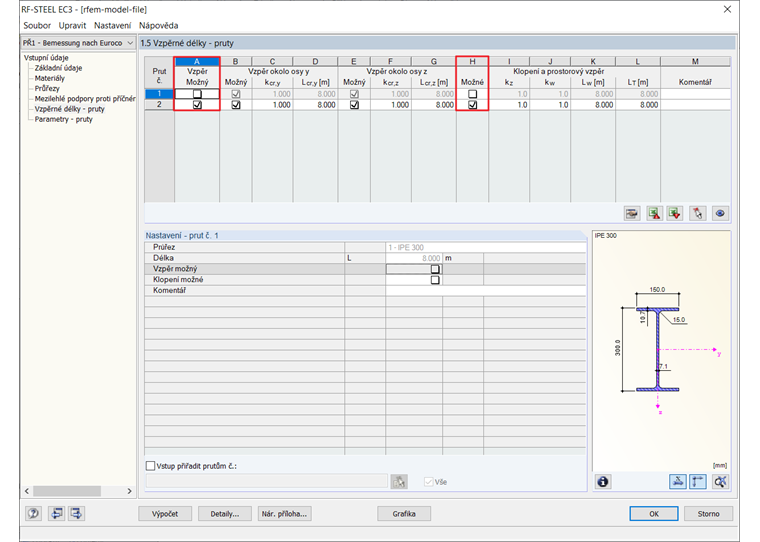
Task: Click Průřez value 1 - IPE 300
Action: pyautogui.click(x=486, y=247)
